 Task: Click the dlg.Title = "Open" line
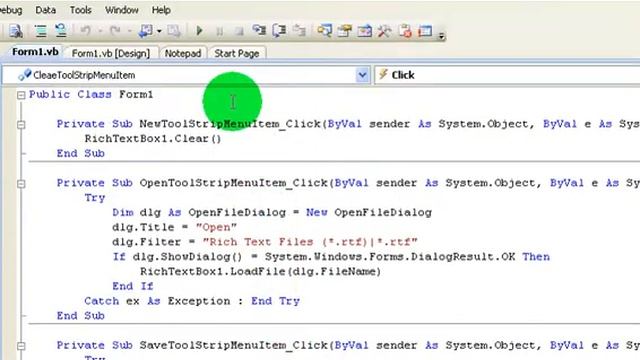click(x=174, y=227)
